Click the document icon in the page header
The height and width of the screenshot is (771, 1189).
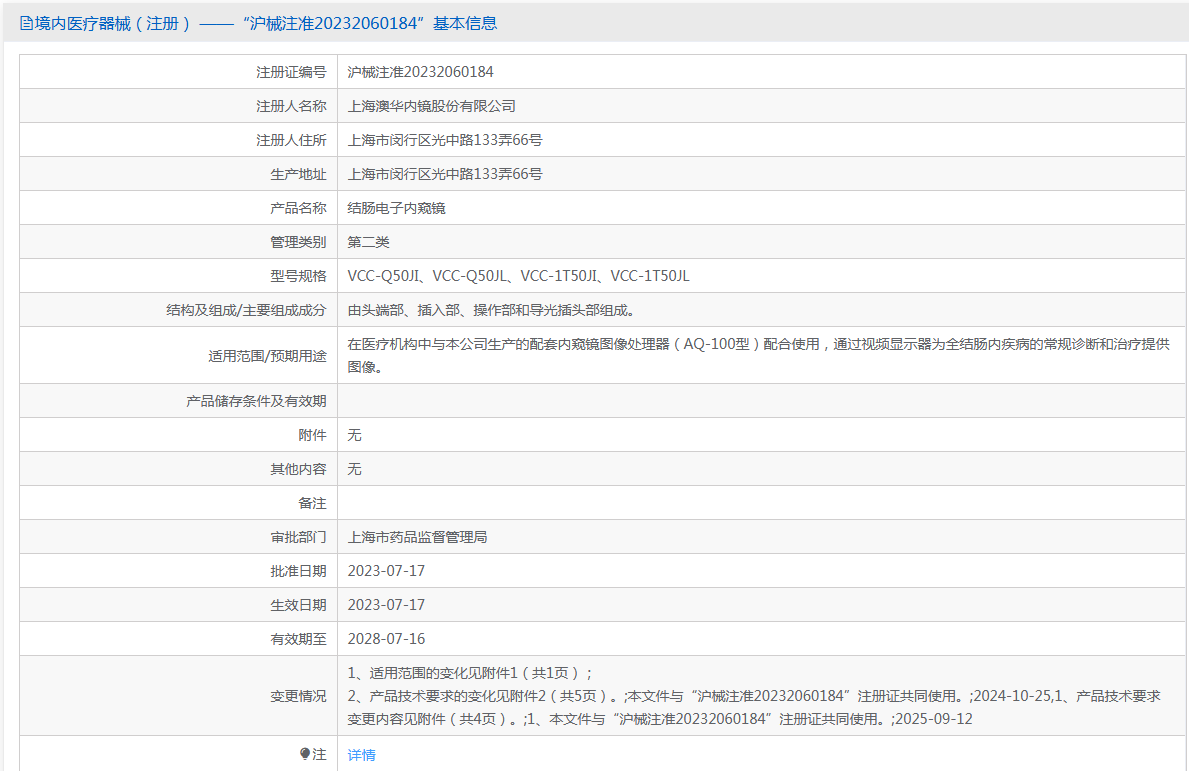pos(27,24)
